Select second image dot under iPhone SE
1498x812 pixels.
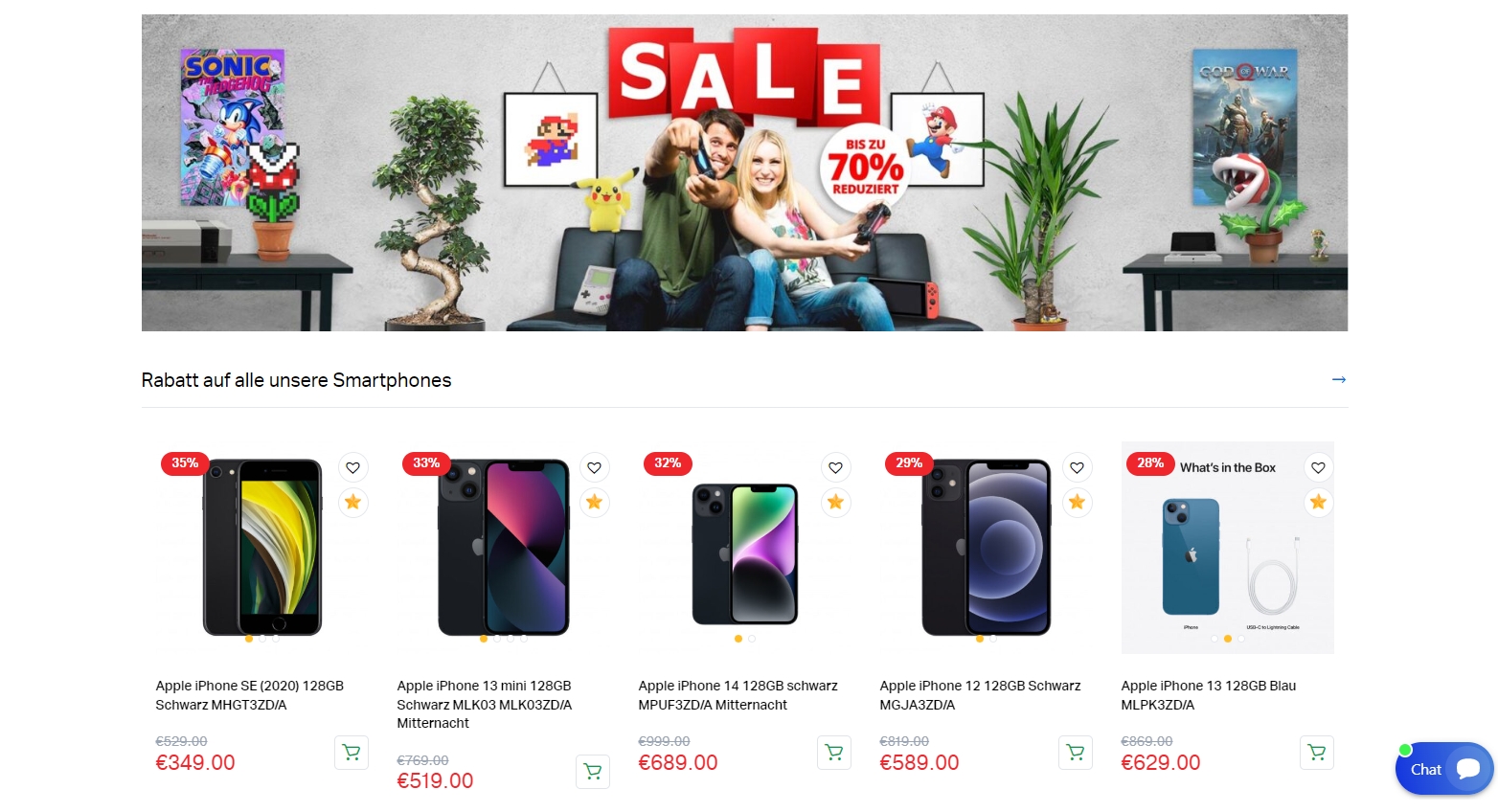pyautogui.click(x=262, y=639)
